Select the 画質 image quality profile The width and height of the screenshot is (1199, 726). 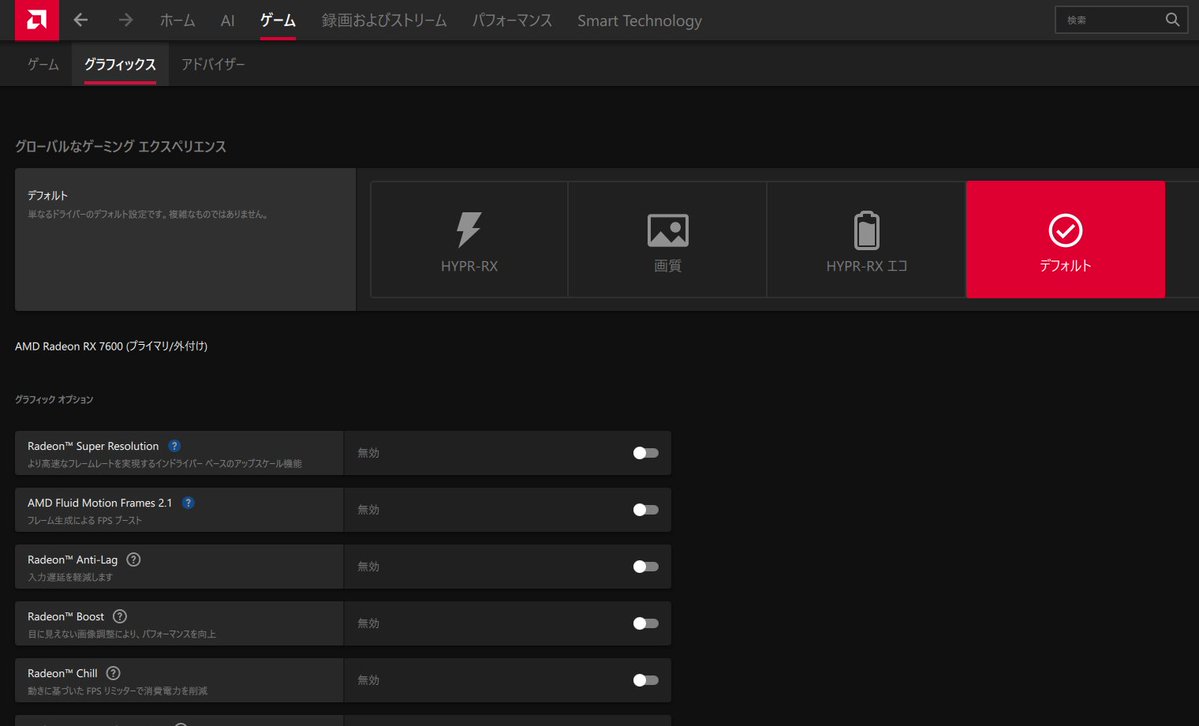tap(668, 239)
